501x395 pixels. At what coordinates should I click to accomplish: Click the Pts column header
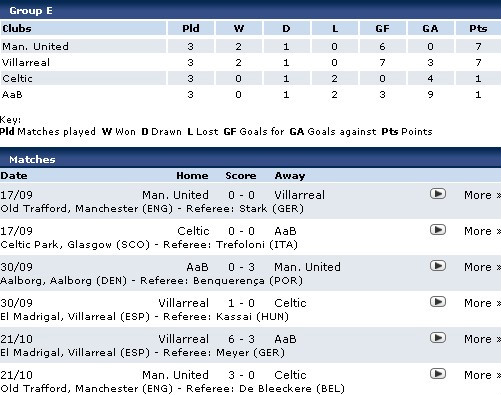(x=478, y=28)
